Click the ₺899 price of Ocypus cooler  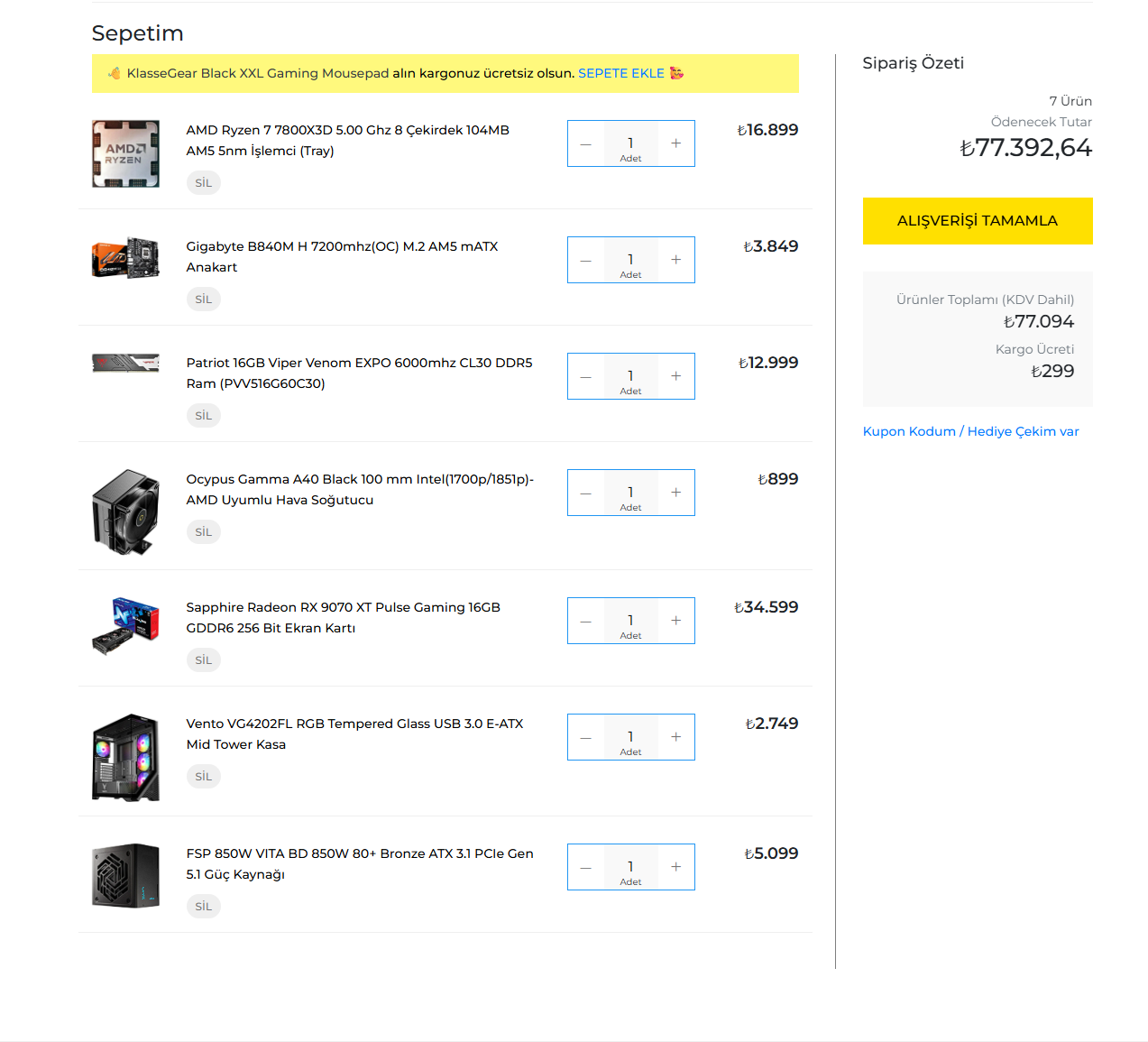pyautogui.click(x=778, y=479)
